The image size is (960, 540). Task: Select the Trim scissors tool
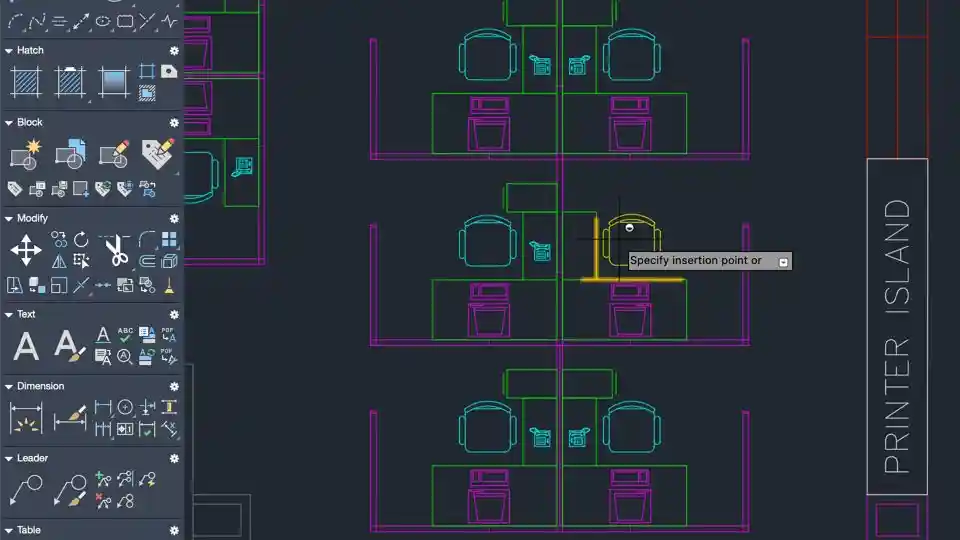pyautogui.click(x=115, y=250)
